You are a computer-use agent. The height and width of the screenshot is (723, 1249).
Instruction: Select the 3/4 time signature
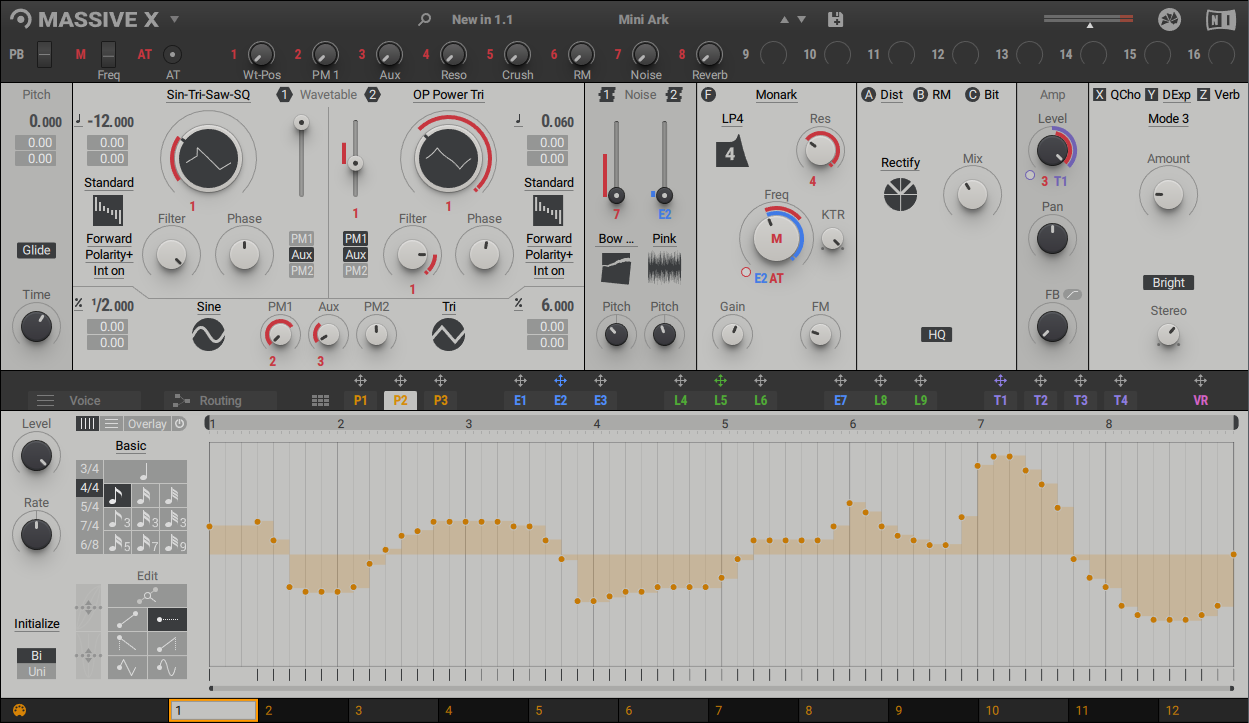tap(89, 469)
